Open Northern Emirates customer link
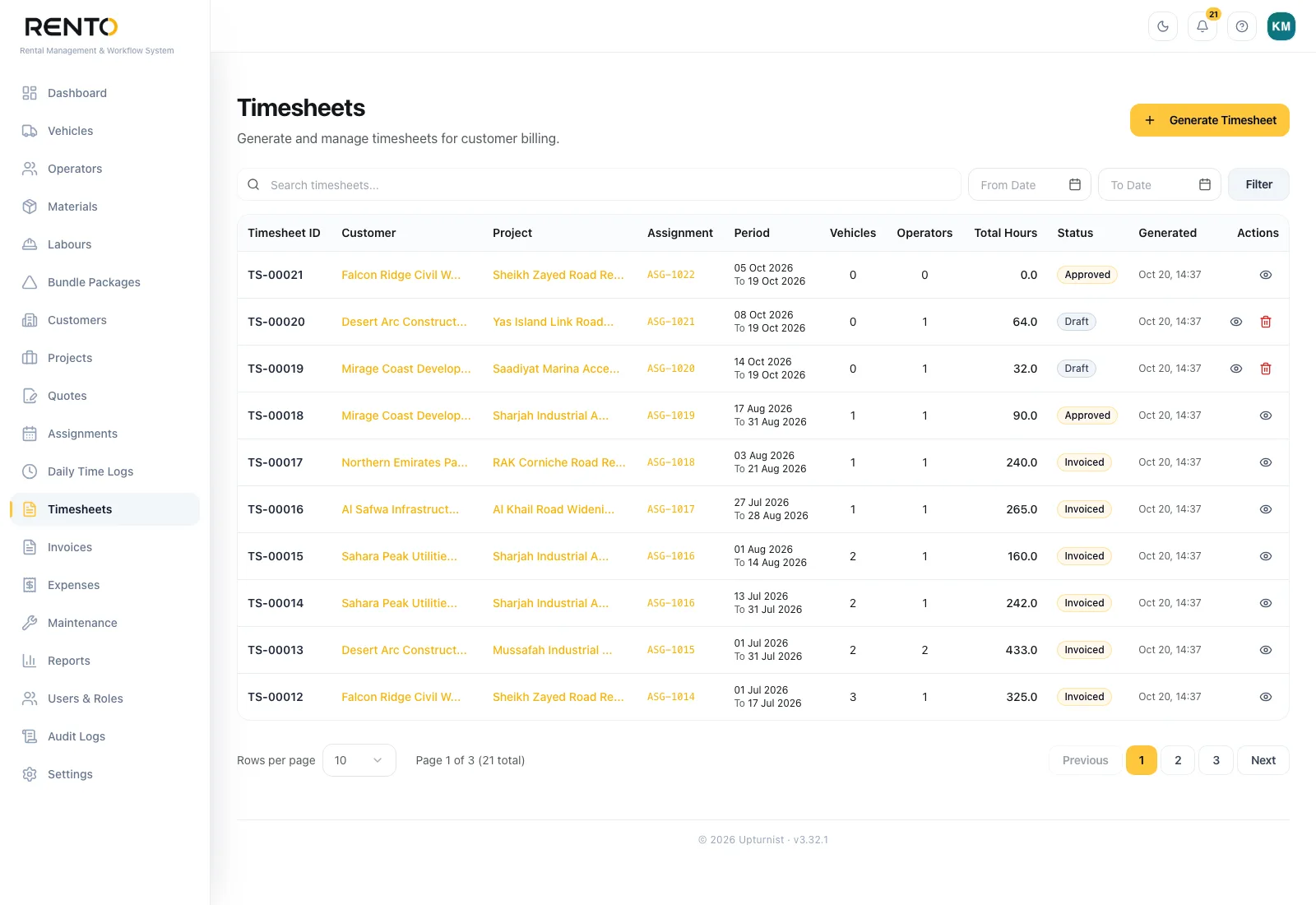Screen dimensions: 1316x905 (x=404, y=462)
